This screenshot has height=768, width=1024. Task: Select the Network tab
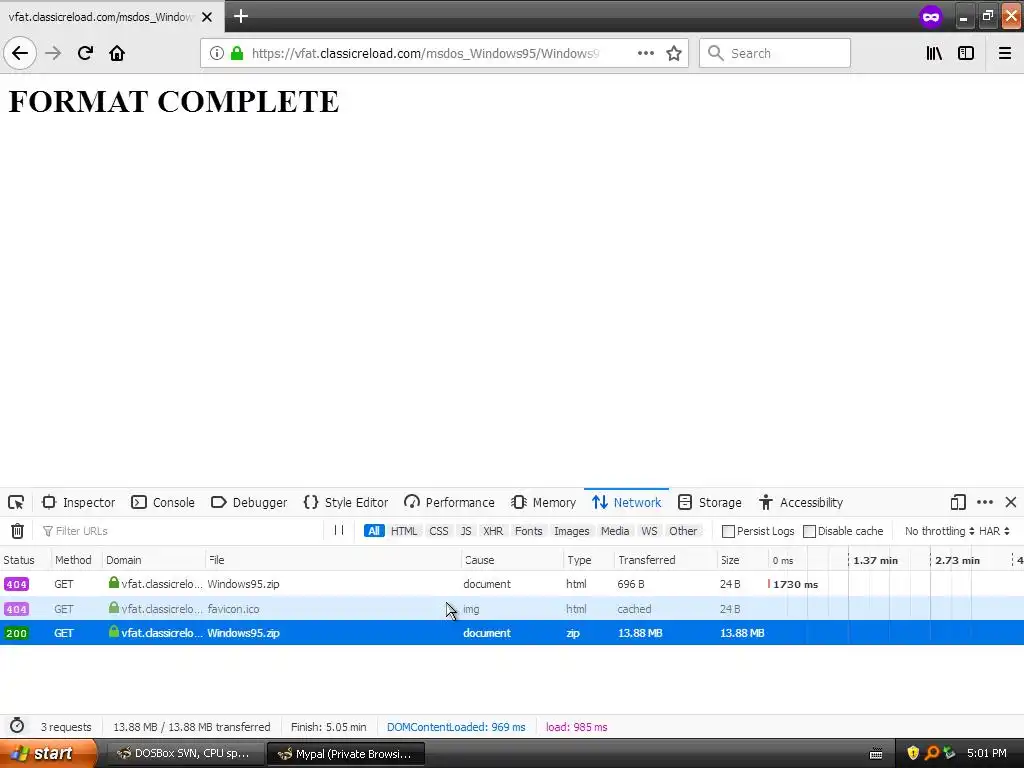[626, 502]
